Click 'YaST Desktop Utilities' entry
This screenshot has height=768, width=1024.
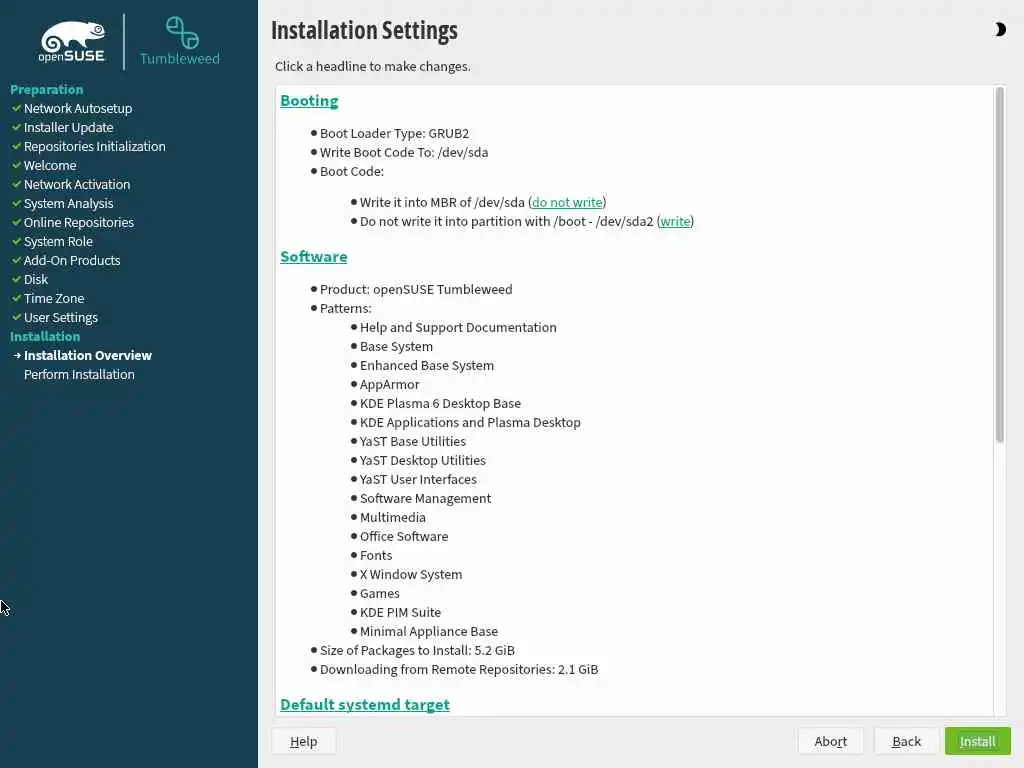(423, 460)
